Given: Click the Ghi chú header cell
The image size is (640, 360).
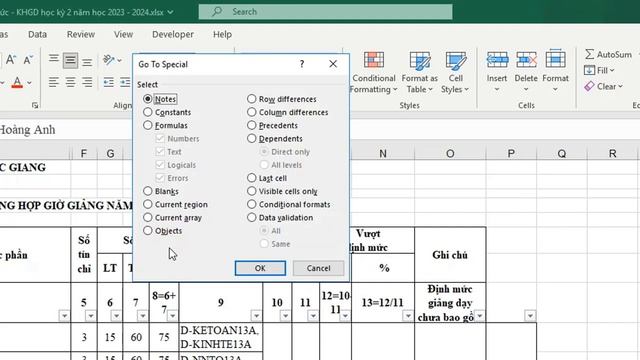Looking at the screenshot, I should [x=450, y=255].
